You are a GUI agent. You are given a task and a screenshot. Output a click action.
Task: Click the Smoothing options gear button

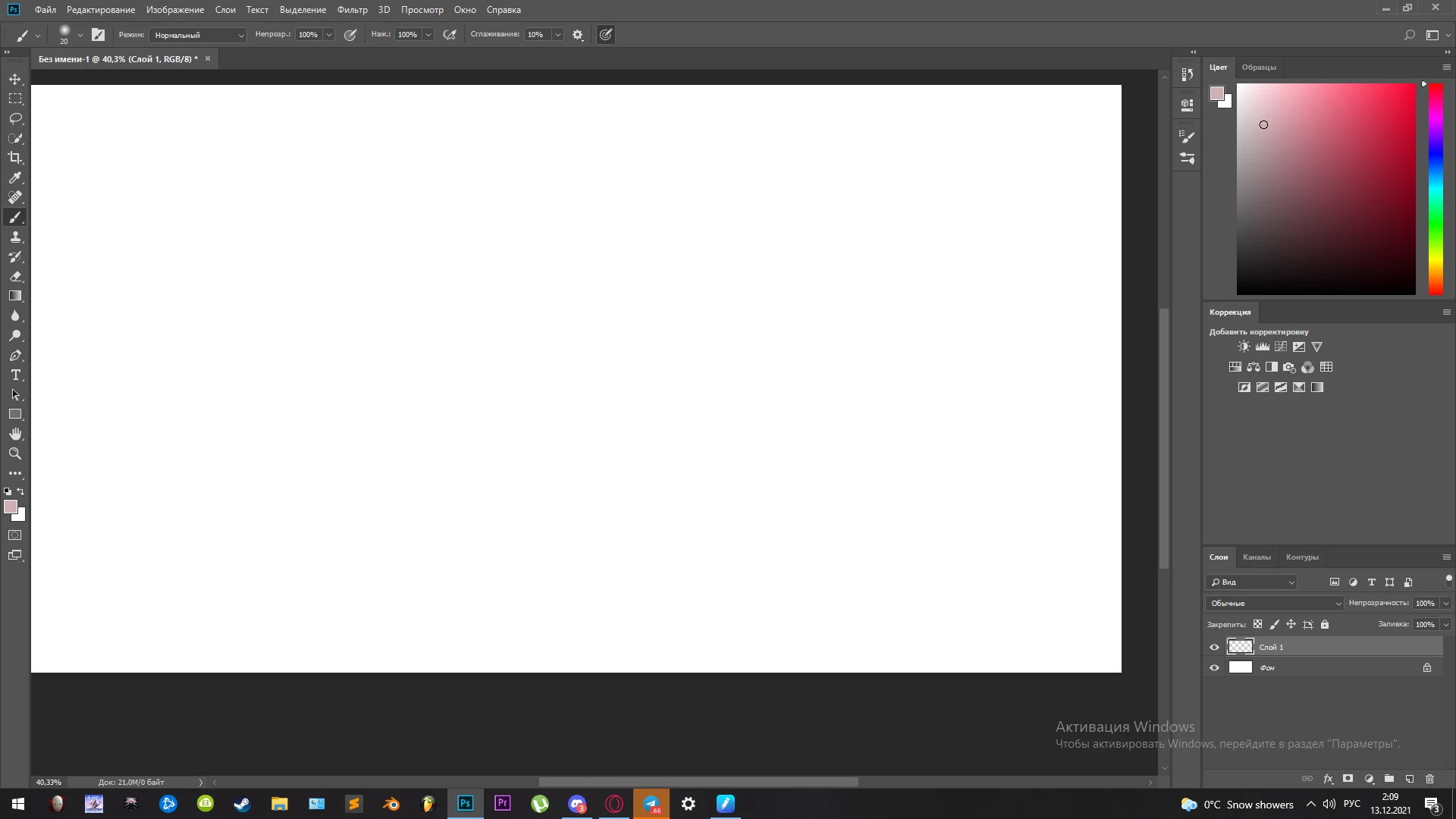(578, 35)
